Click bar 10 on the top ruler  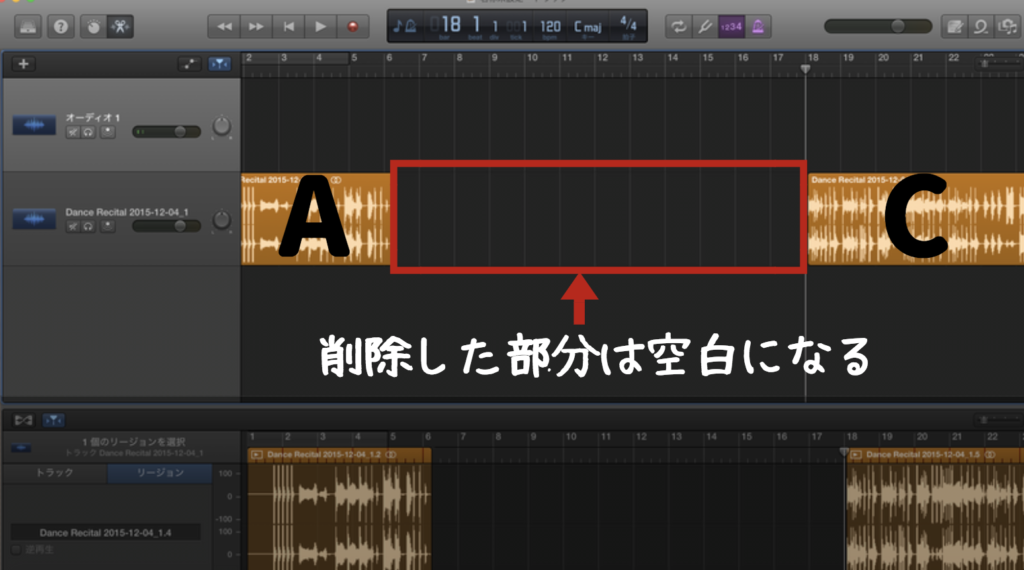(532, 58)
